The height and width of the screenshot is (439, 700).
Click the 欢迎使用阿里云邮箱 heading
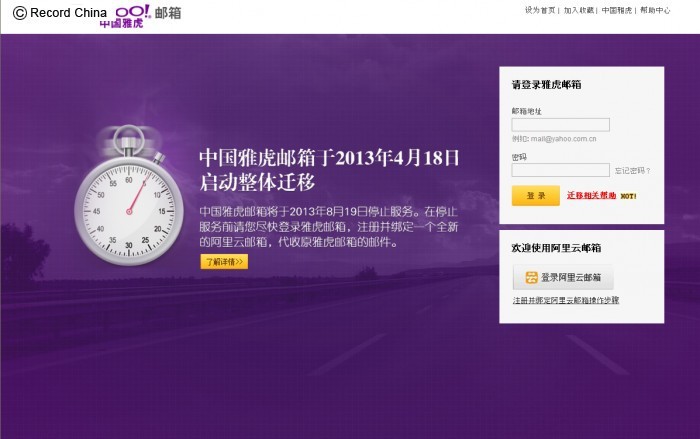pos(556,248)
